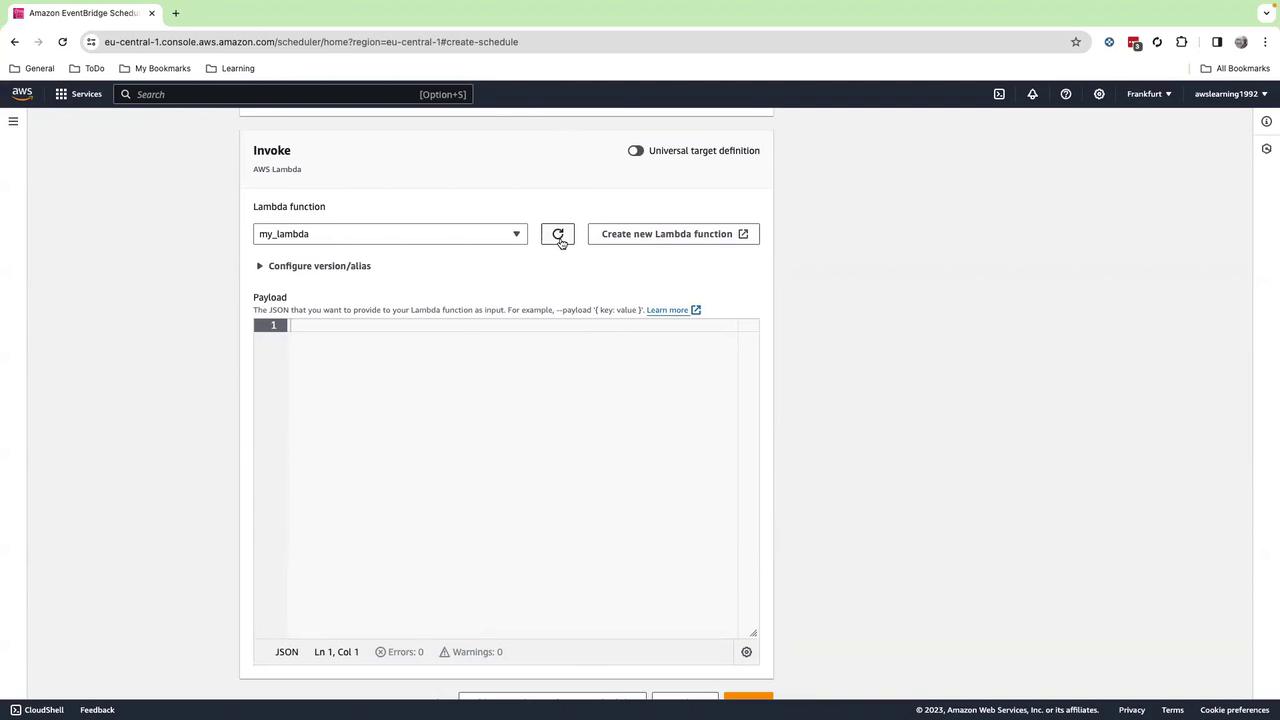
Task: Open the General bookmarks folder
Action: point(32,69)
